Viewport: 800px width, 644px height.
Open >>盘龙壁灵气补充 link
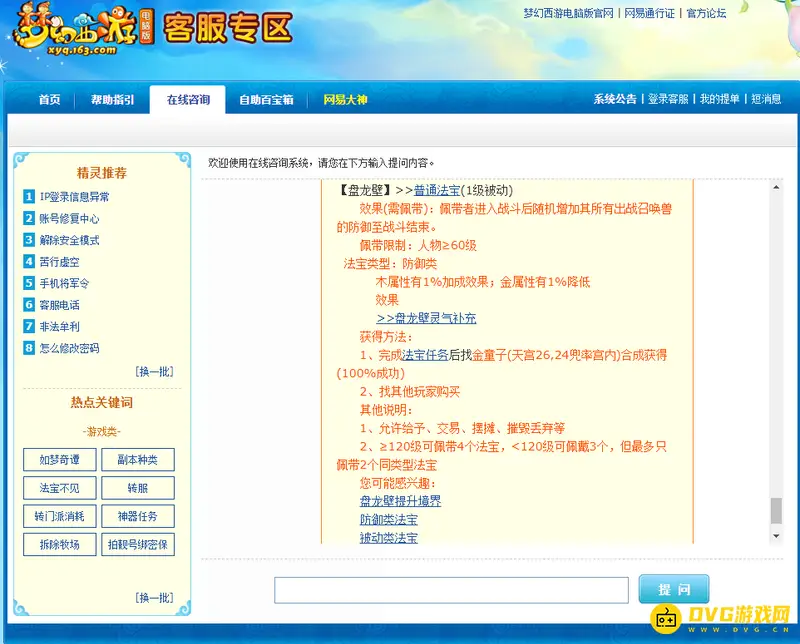[x=426, y=318]
